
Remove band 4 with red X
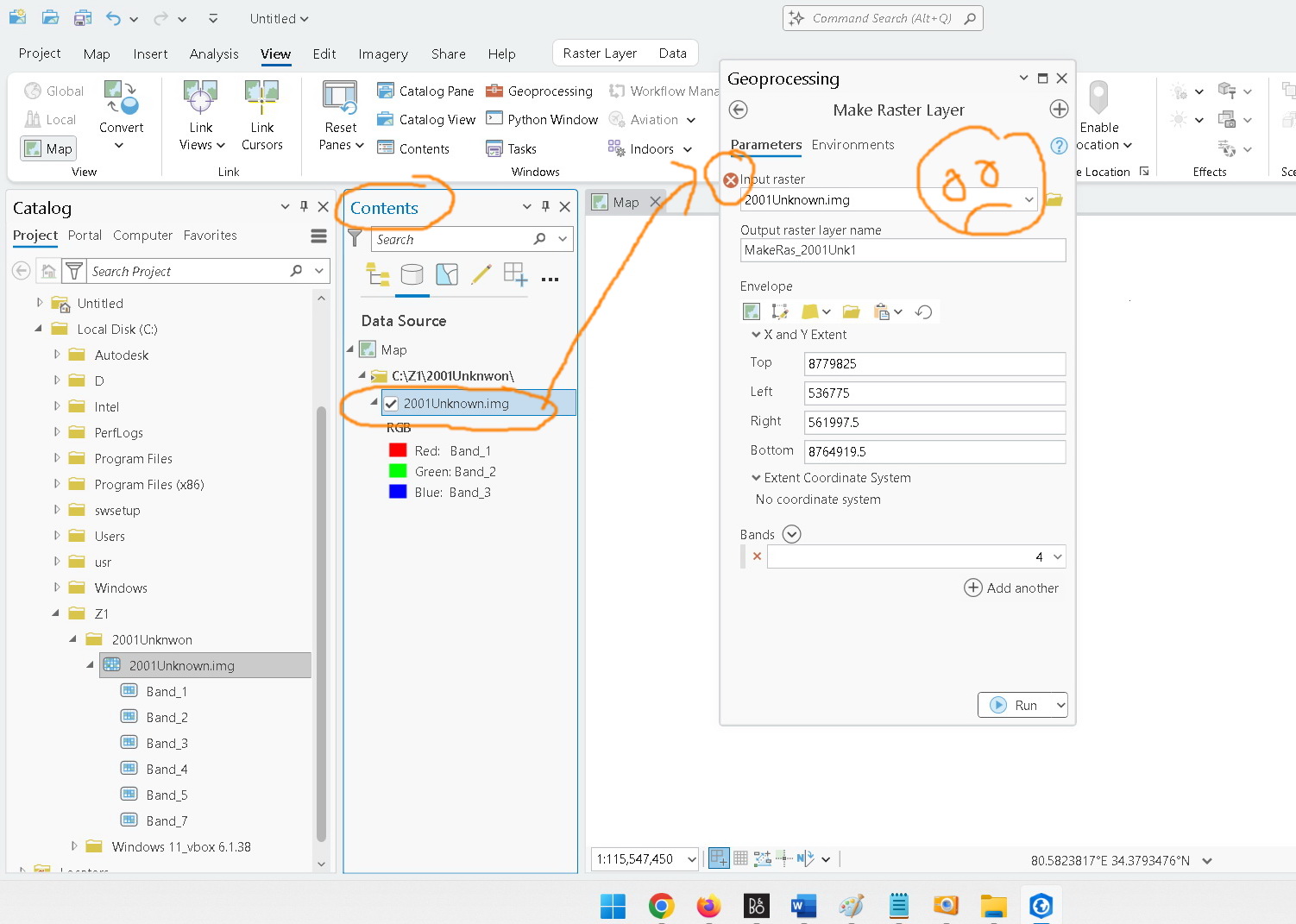(x=757, y=556)
